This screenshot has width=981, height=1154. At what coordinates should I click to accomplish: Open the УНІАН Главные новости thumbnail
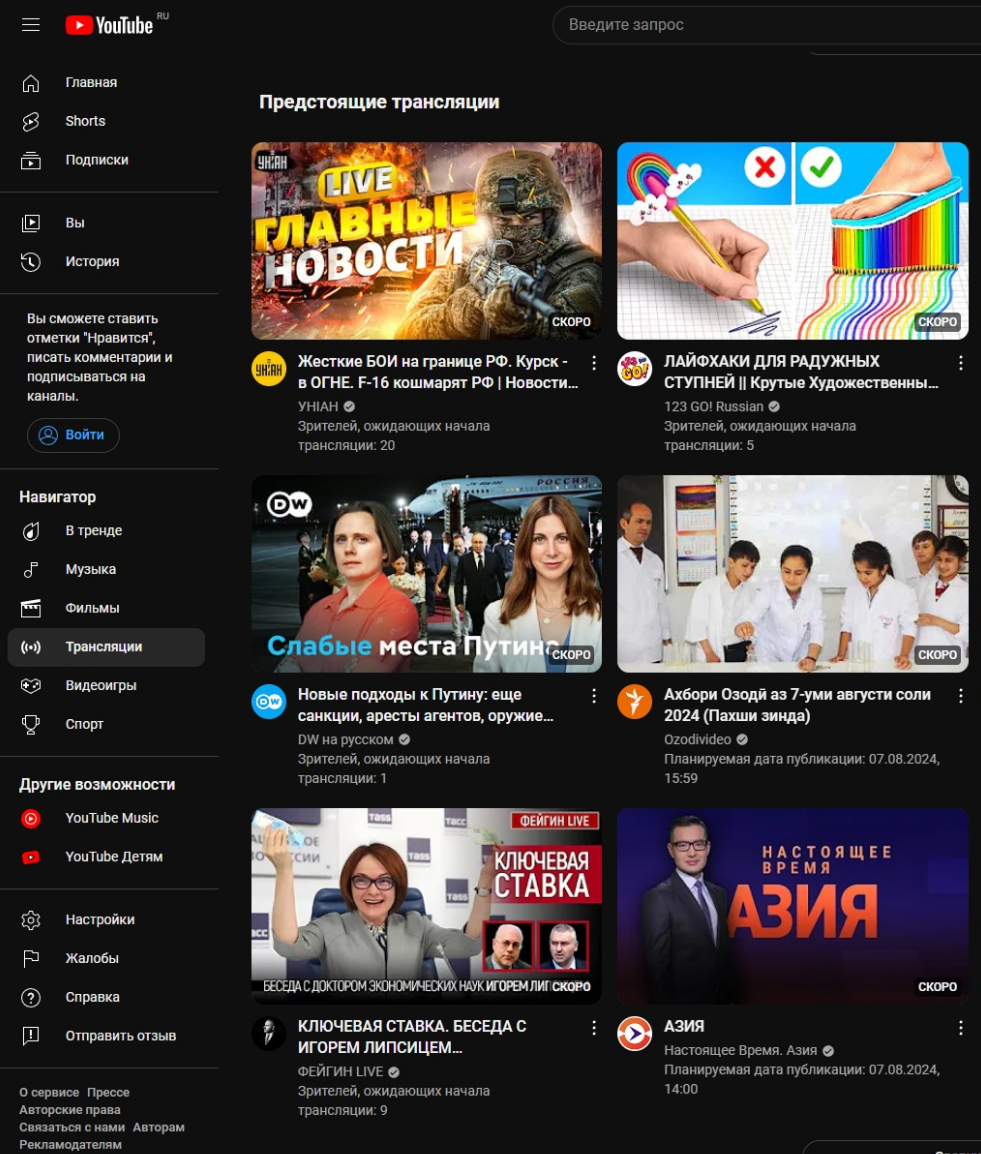click(x=427, y=241)
